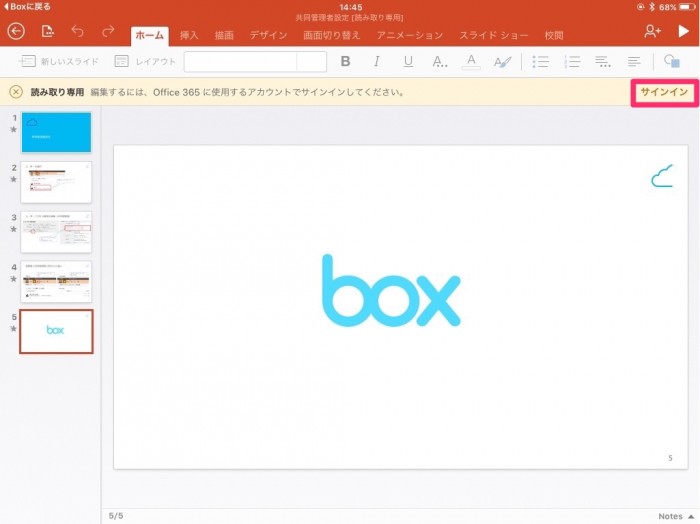Image resolution: width=700 pixels, height=524 pixels.
Task: Tap the battery indicator in status bar
Action: (687, 7)
